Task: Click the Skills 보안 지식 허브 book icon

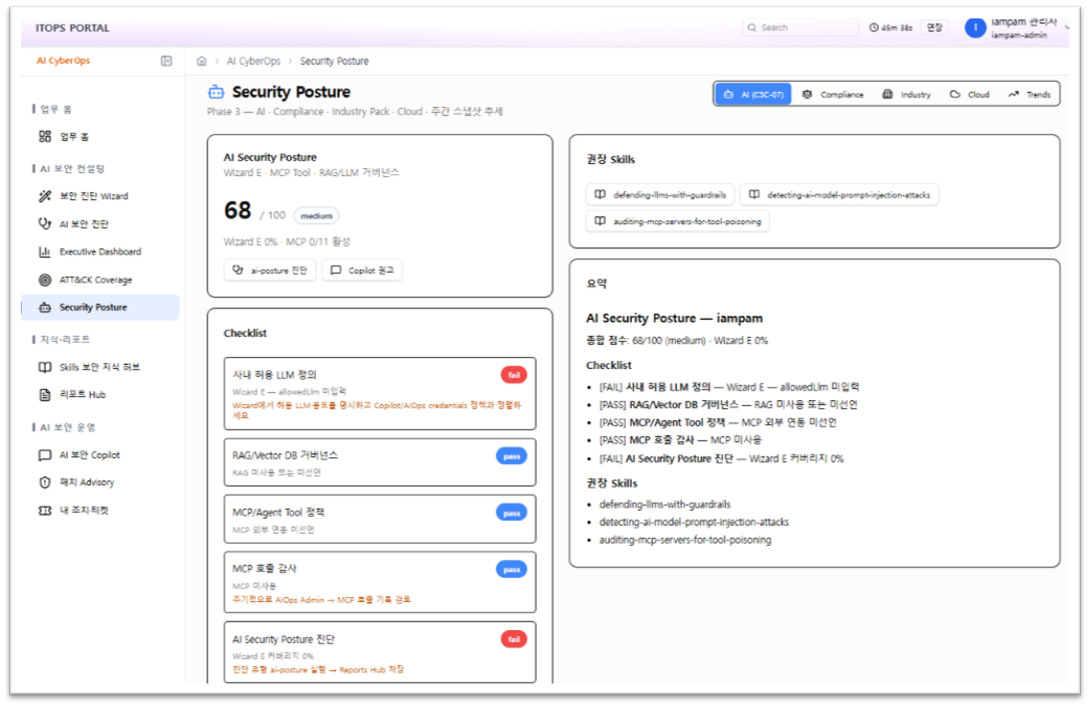Action: point(45,367)
